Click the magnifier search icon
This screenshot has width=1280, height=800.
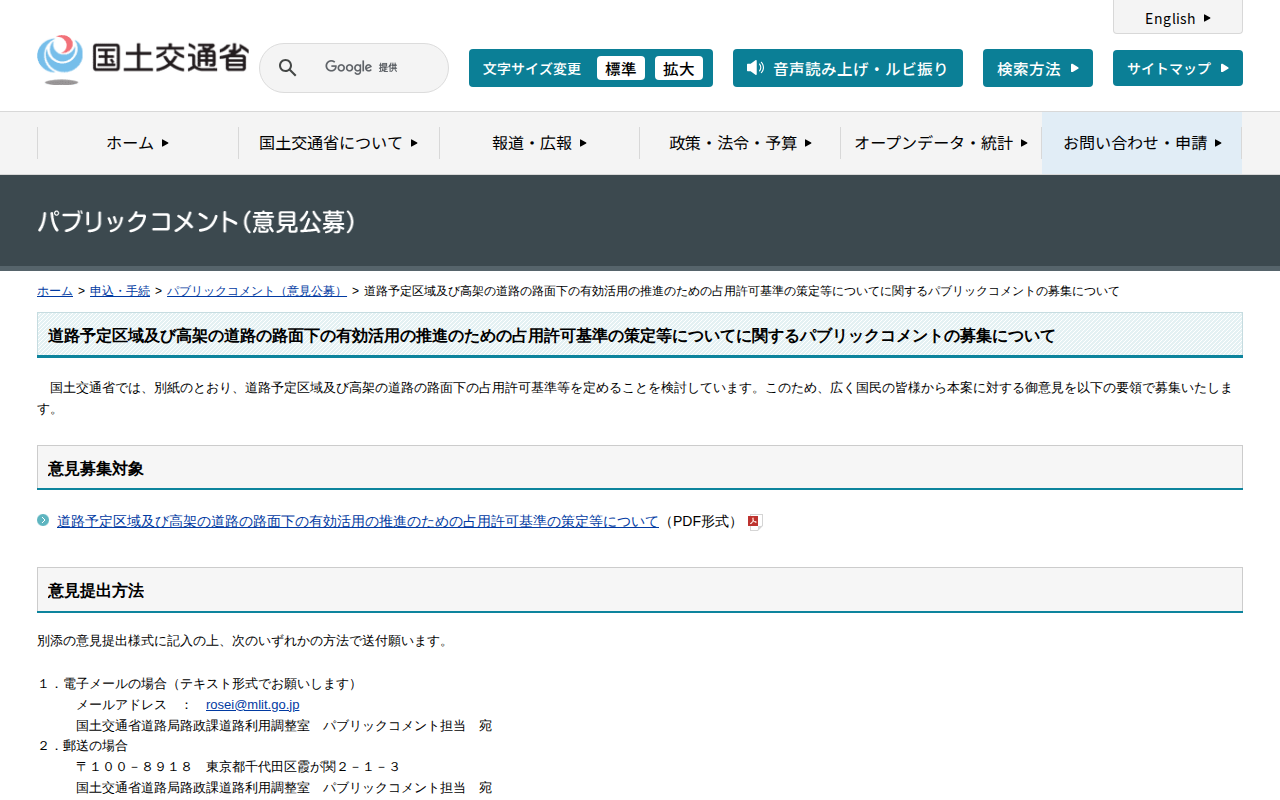click(x=287, y=68)
